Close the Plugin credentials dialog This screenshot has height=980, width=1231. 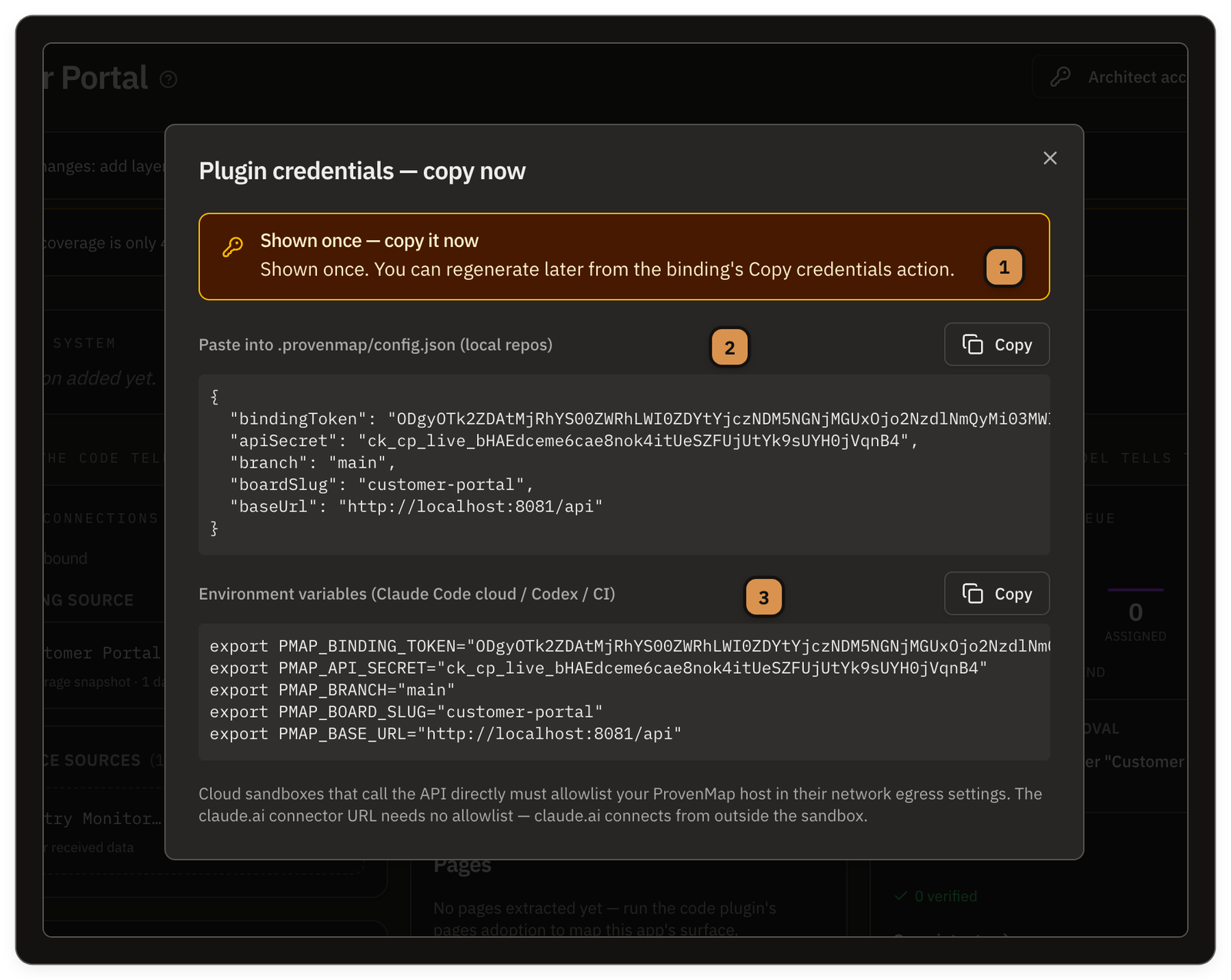(x=1049, y=158)
